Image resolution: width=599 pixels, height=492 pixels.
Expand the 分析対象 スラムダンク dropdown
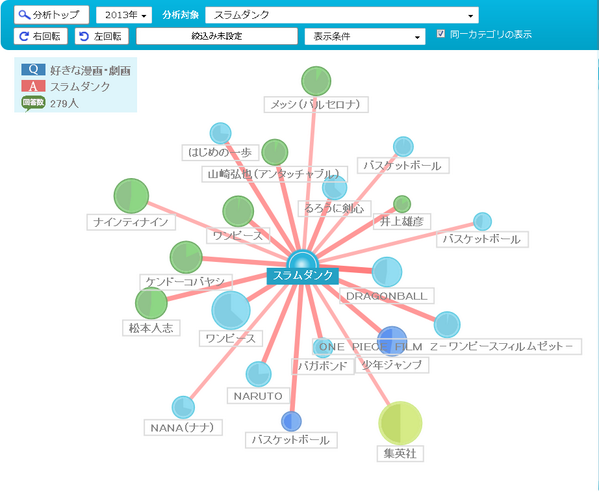point(342,15)
